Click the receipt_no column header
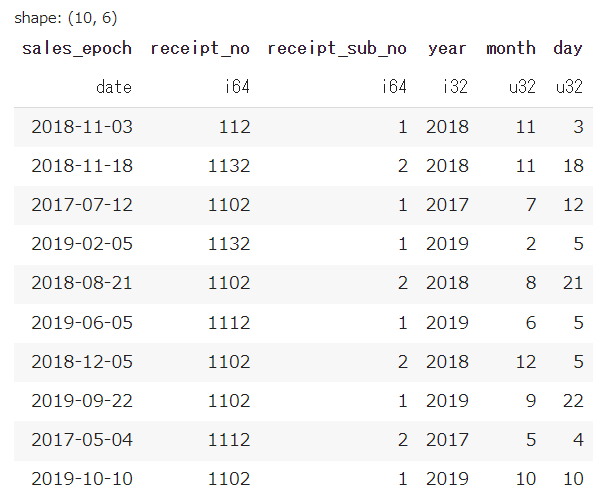 coord(200,49)
